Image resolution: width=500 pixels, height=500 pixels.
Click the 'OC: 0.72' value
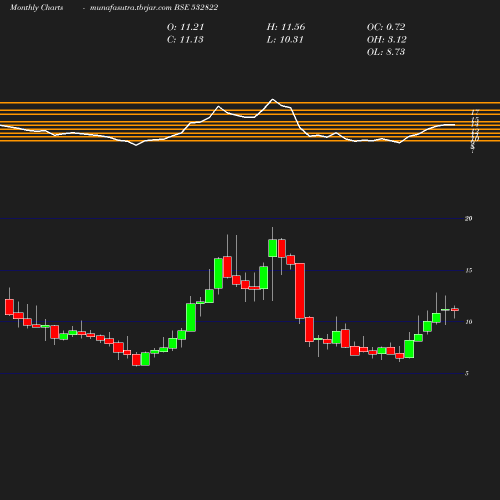(386, 27)
